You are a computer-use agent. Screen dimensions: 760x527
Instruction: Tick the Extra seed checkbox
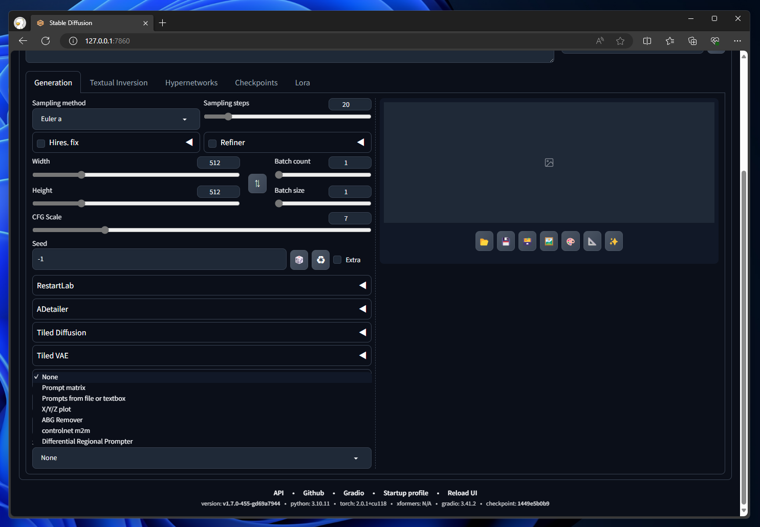337,260
